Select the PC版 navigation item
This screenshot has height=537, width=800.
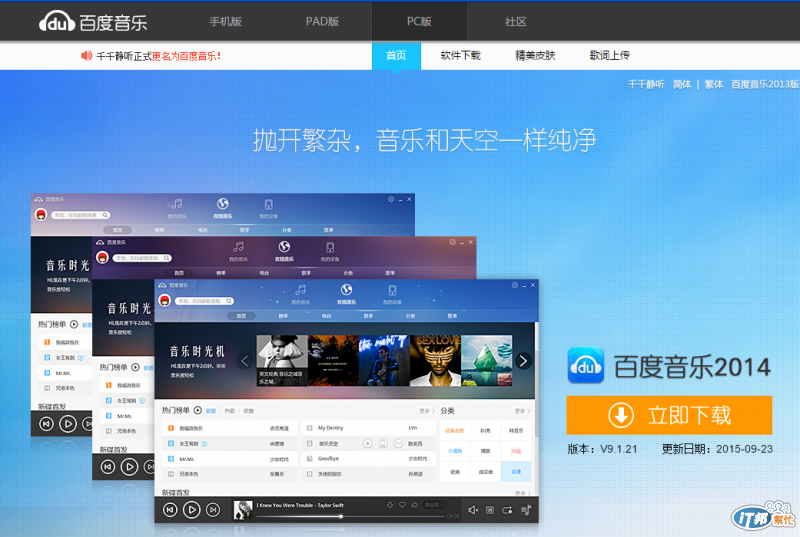[419, 21]
